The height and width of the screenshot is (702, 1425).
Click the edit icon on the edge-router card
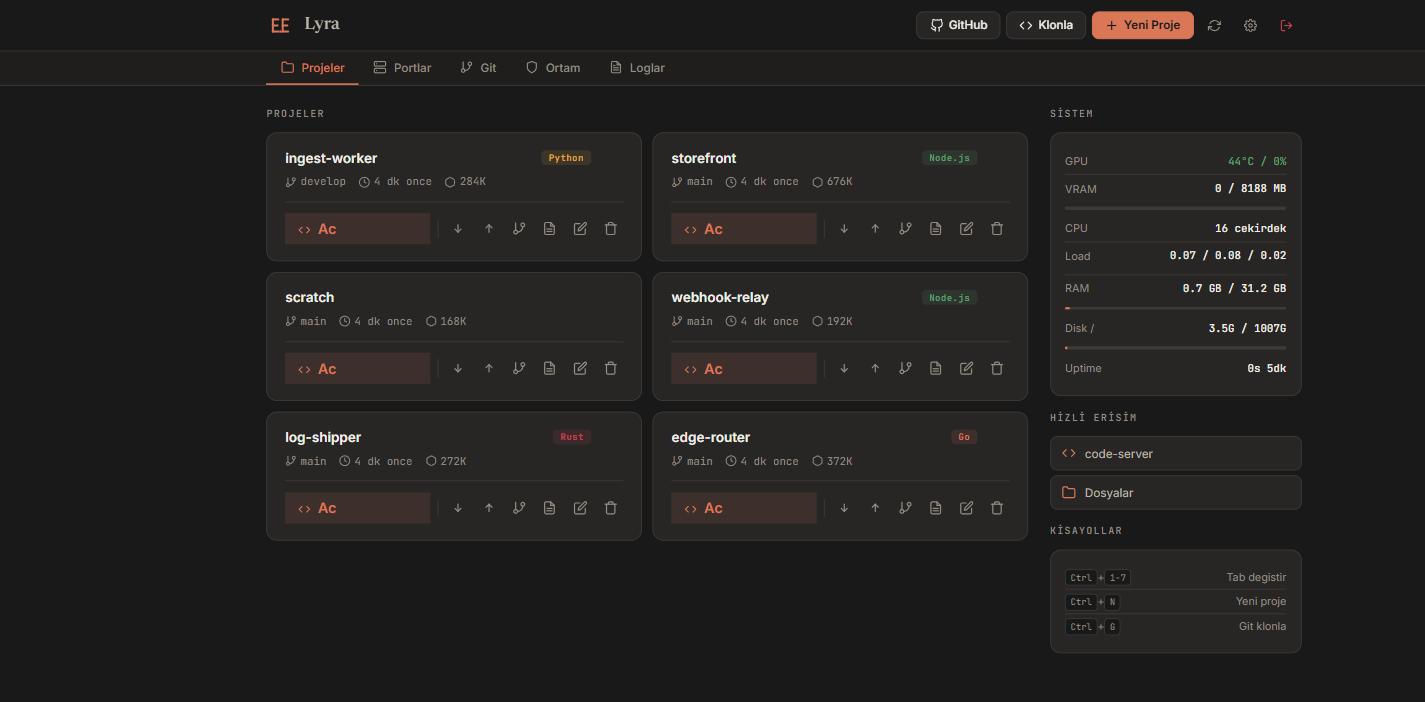click(966, 508)
